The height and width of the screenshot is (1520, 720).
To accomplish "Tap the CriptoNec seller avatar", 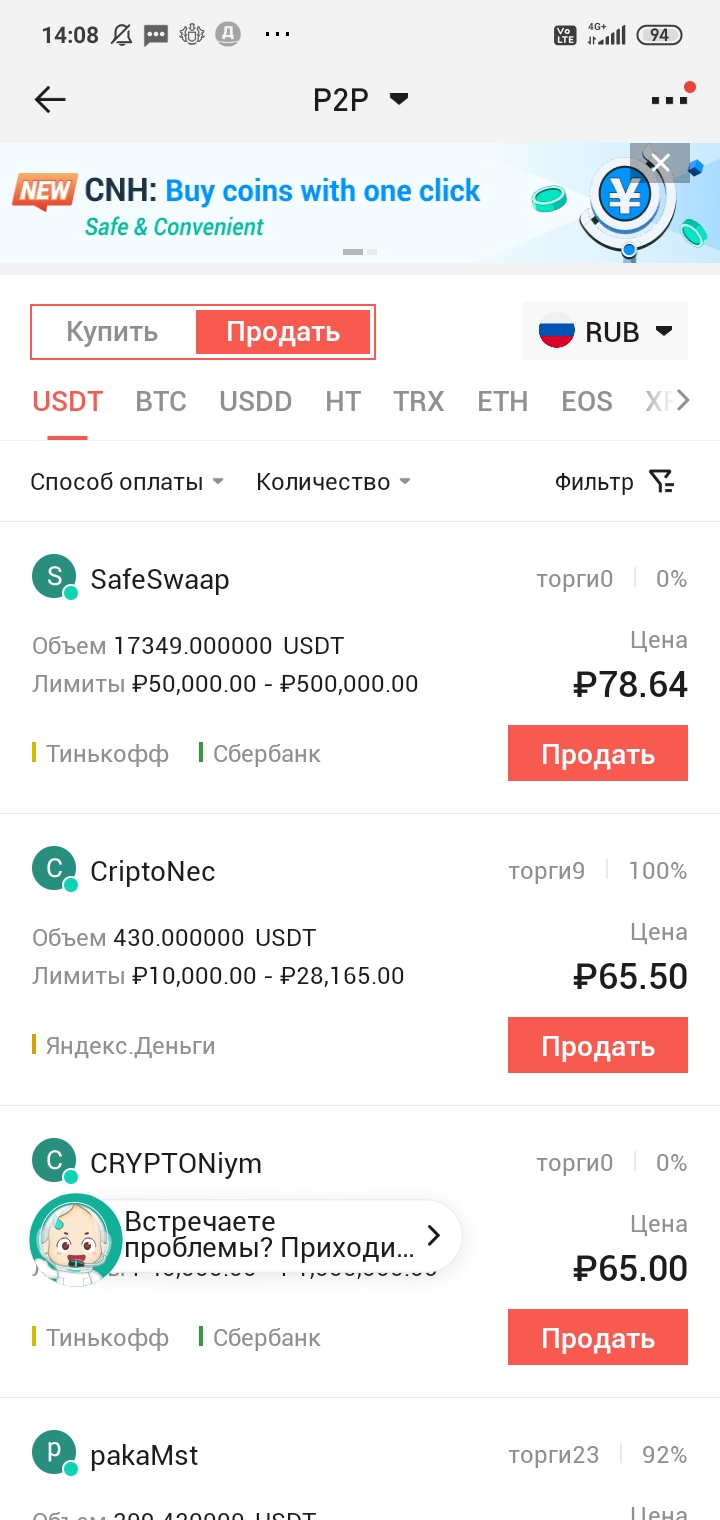I will [x=54, y=870].
